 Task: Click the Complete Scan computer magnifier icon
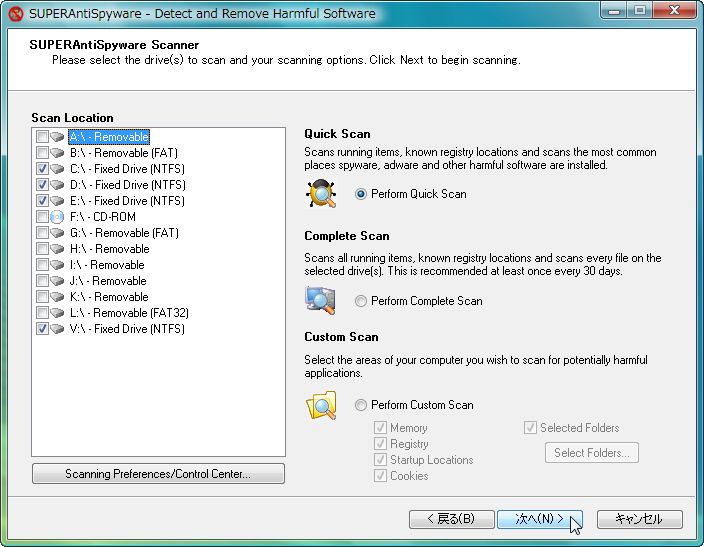tap(321, 300)
